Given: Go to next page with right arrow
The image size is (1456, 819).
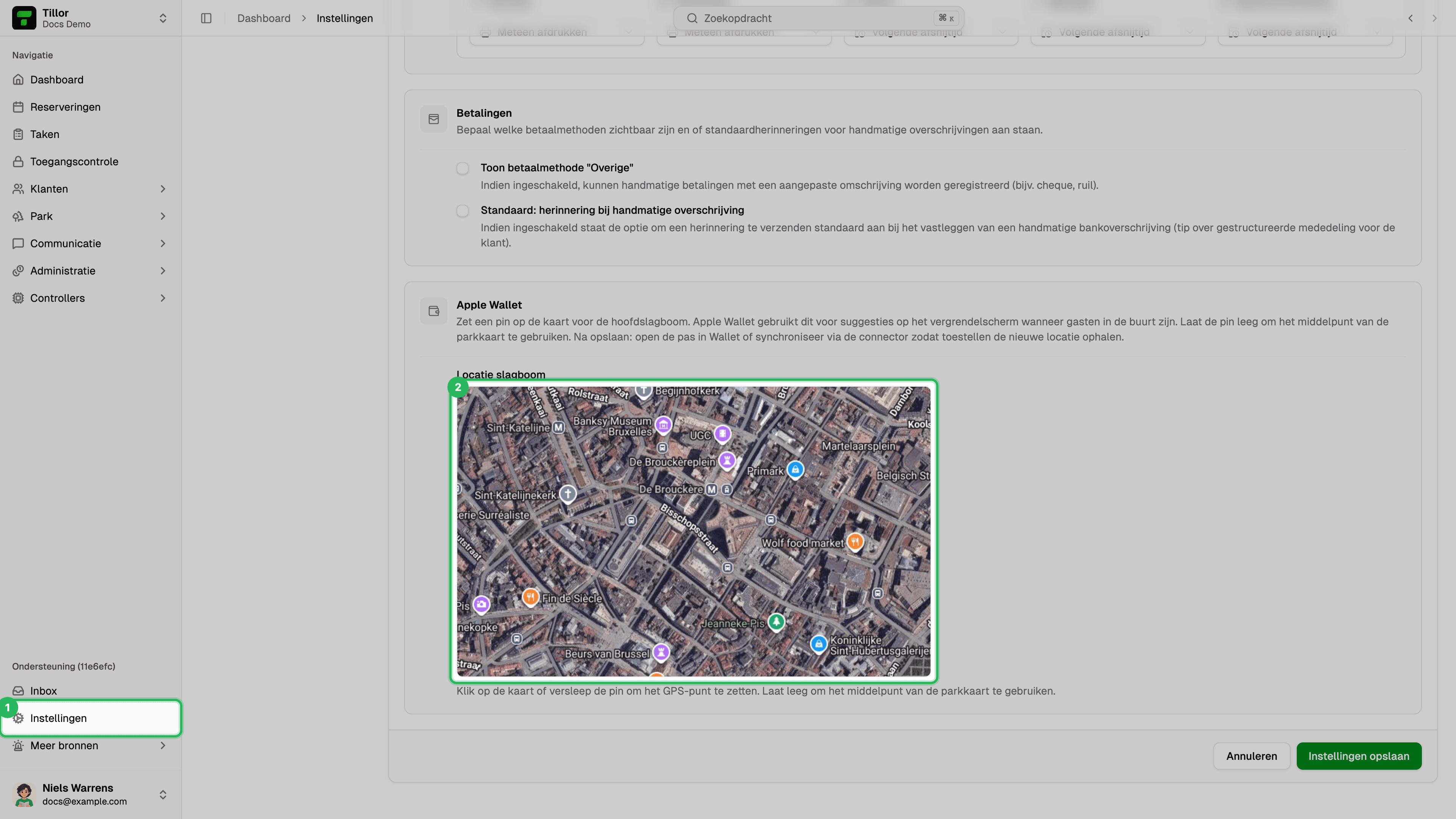Looking at the screenshot, I should [1434, 18].
